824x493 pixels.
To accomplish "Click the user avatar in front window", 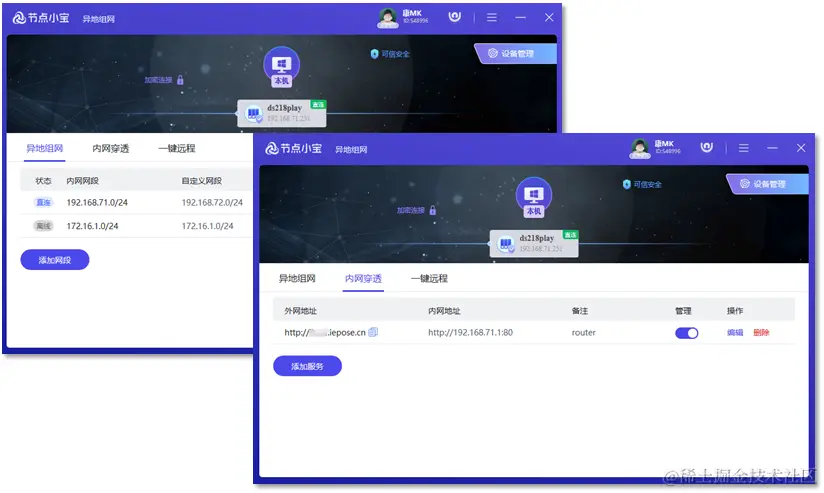I will pyautogui.click(x=640, y=148).
